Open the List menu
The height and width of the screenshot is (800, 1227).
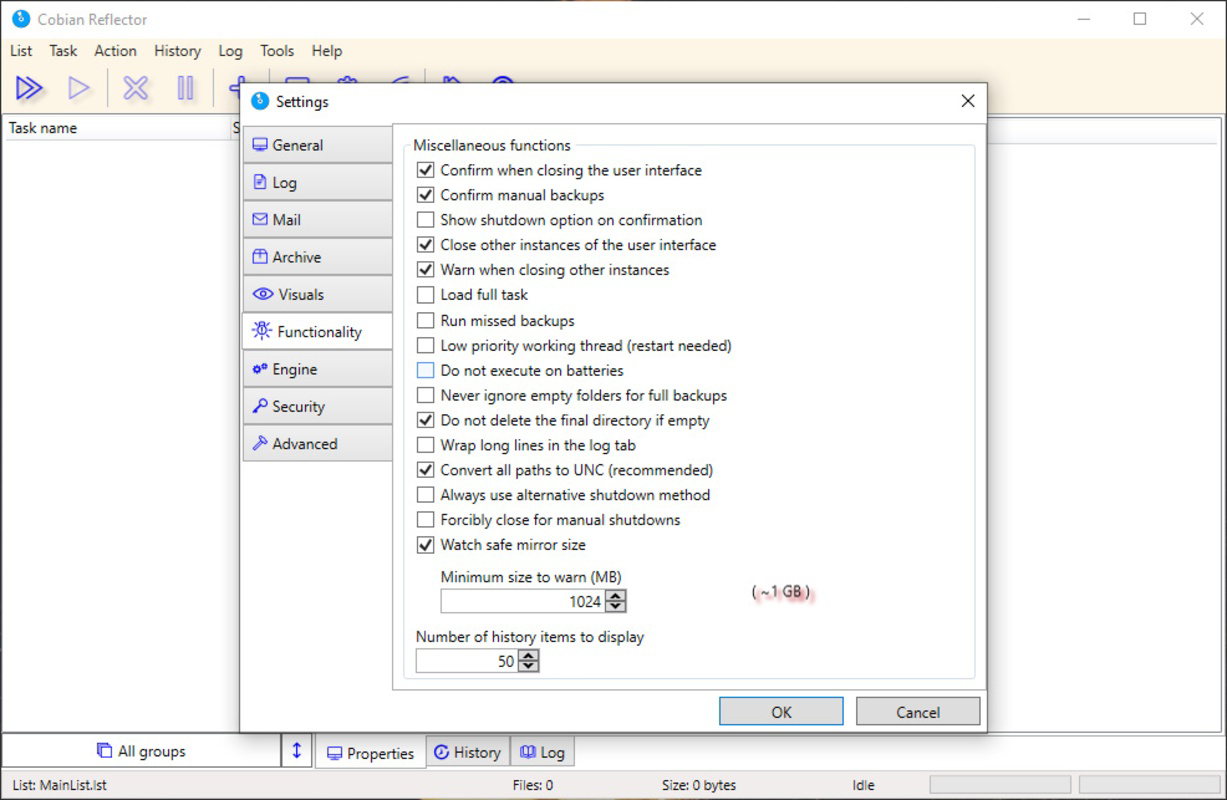click(21, 51)
